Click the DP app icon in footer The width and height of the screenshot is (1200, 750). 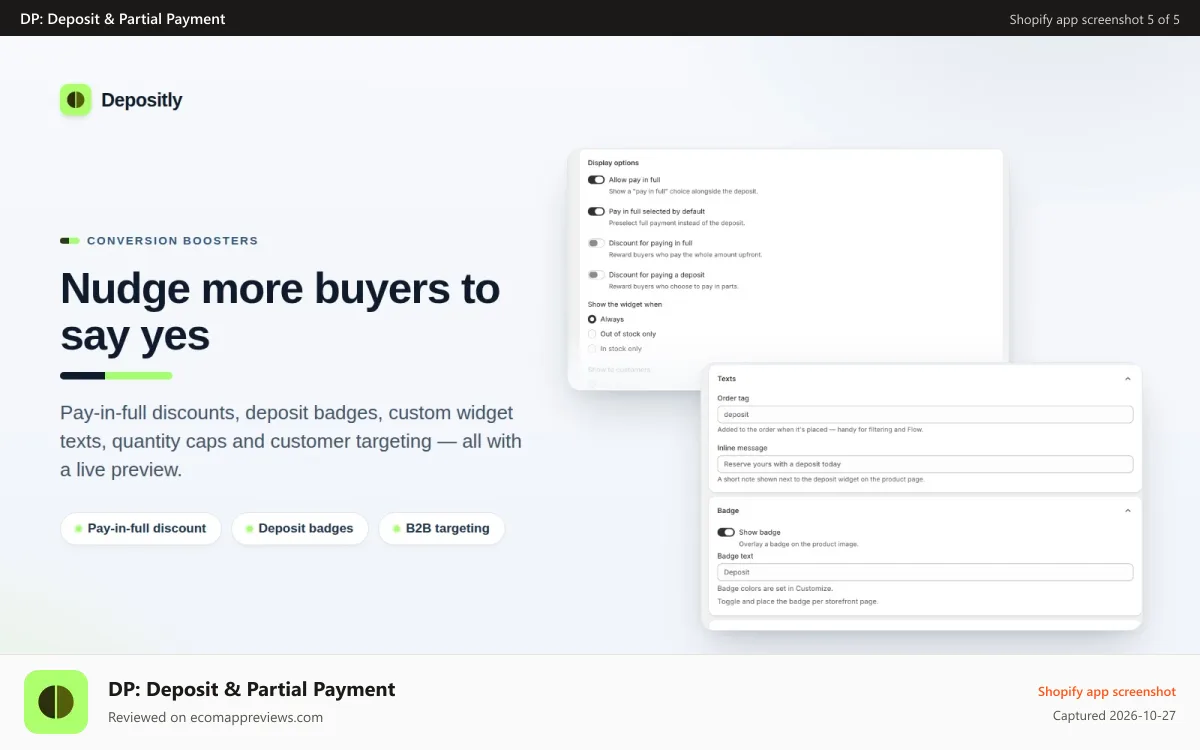click(x=56, y=702)
